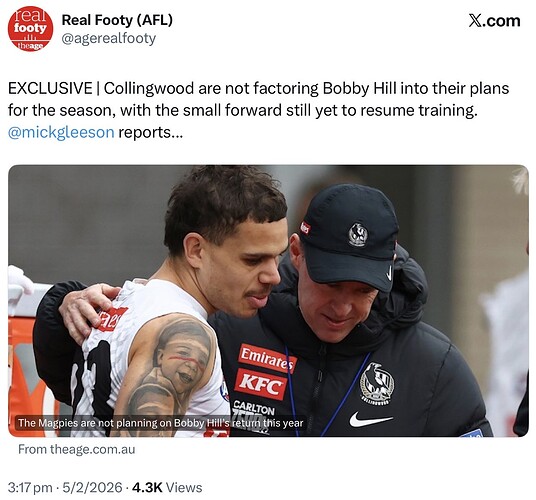Screen dimensions: 536x500
Task: Click the Emirates sponsor logo on the jacket
Action: pyautogui.click(x=267, y=359)
